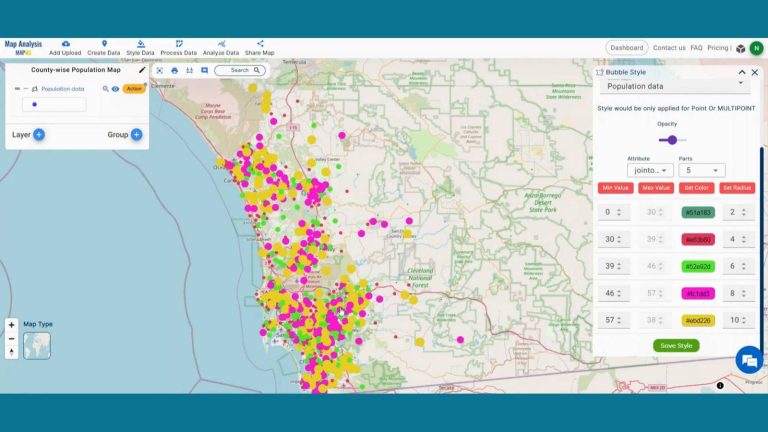Click the 3D cube icon in the header

(x=741, y=48)
